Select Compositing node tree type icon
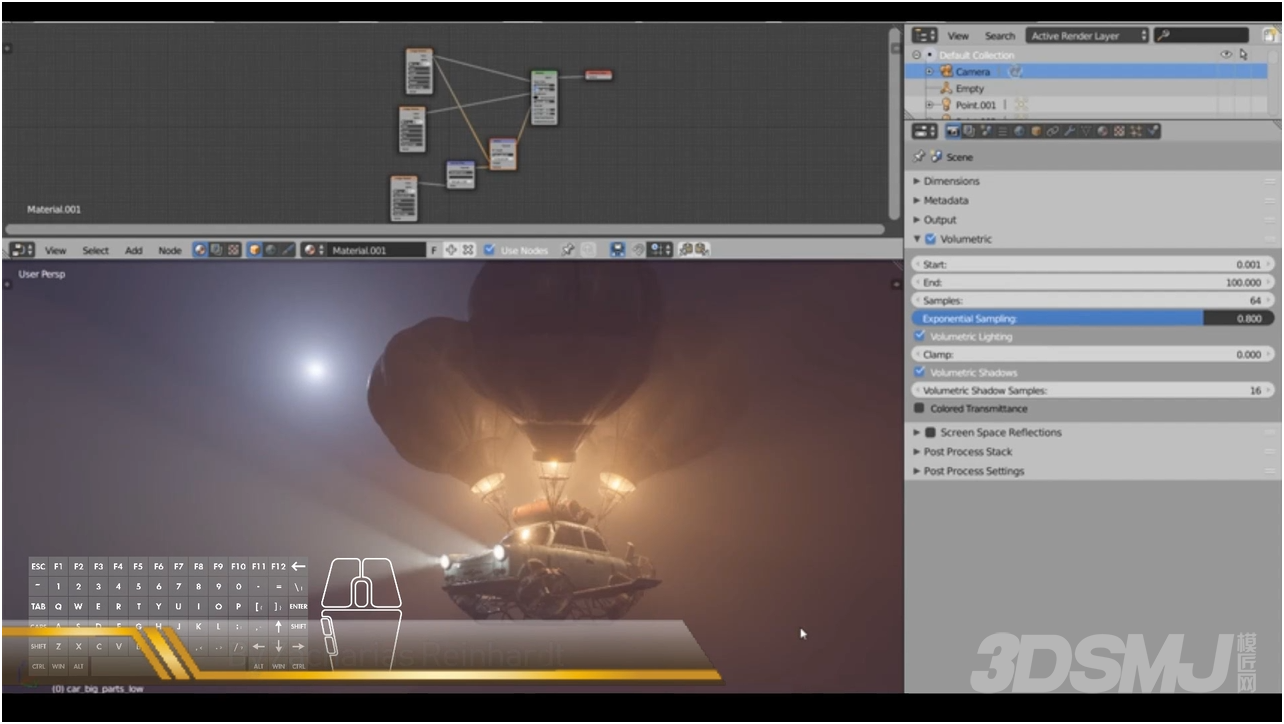The image size is (1284, 724). (x=216, y=250)
